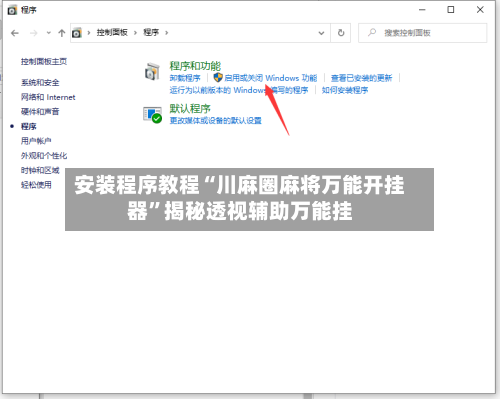This screenshot has width=500, height=399.
Task: Open recent locations dropdown arrow
Action: coord(49,33)
